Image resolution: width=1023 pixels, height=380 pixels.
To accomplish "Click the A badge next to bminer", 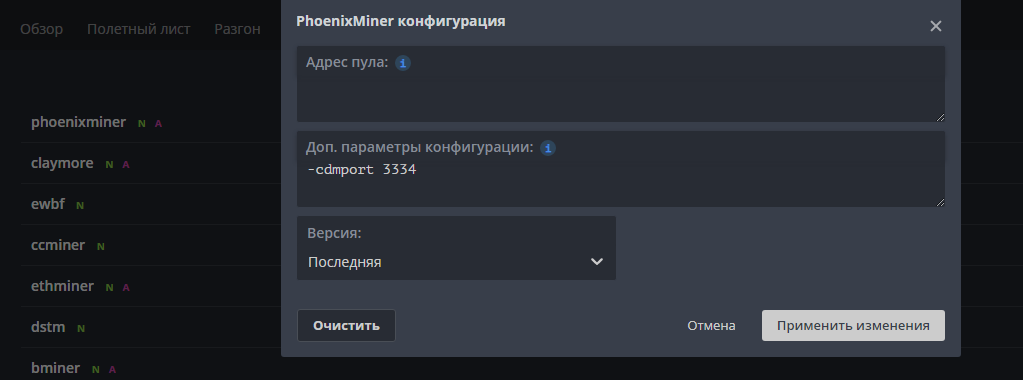I will 112,370.
